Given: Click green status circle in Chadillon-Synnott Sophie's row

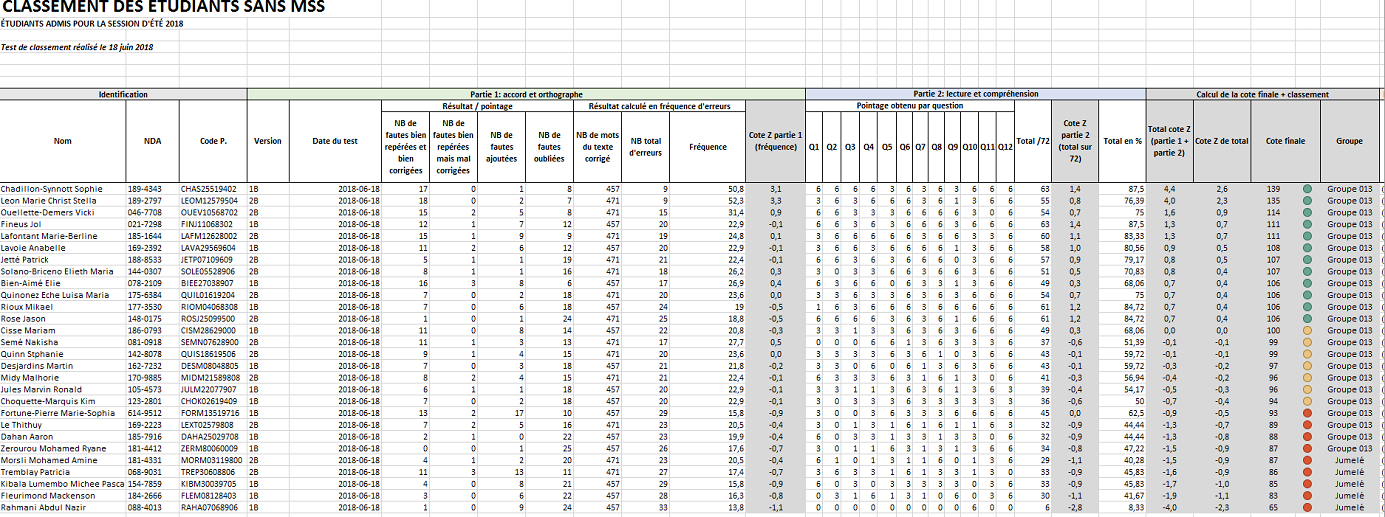Looking at the screenshot, I should (1306, 188).
